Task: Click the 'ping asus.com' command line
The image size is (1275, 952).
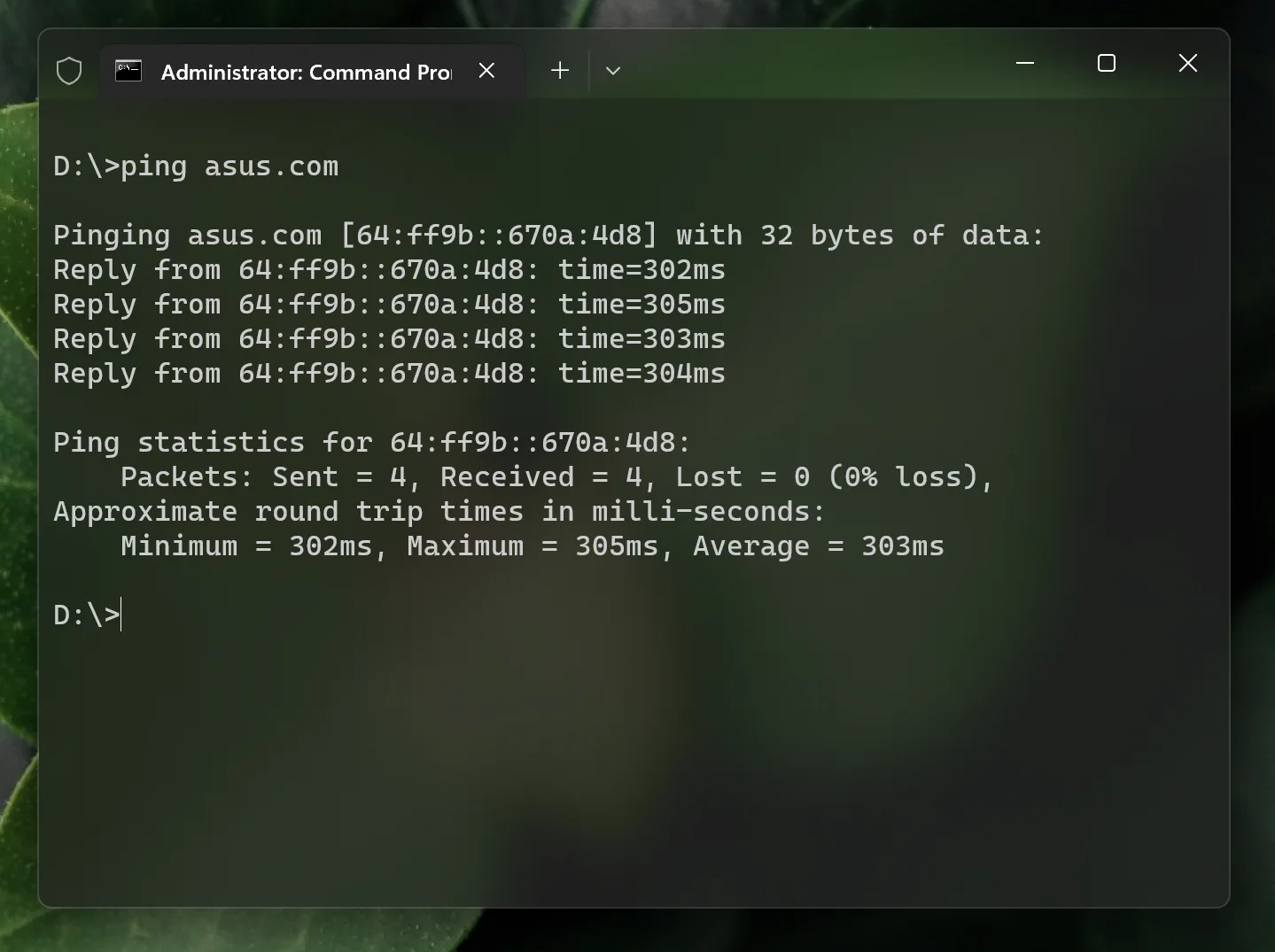Action: tap(196, 166)
